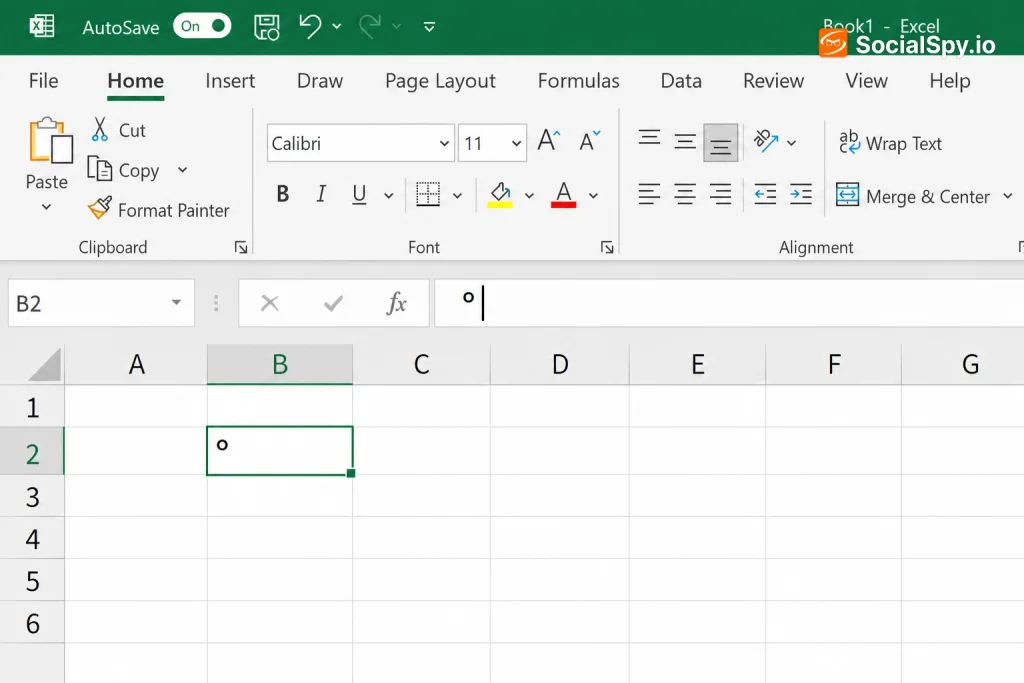Image resolution: width=1024 pixels, height=683 pixels.
Task: Toggle Italic formatting
Action: point(321,194)
